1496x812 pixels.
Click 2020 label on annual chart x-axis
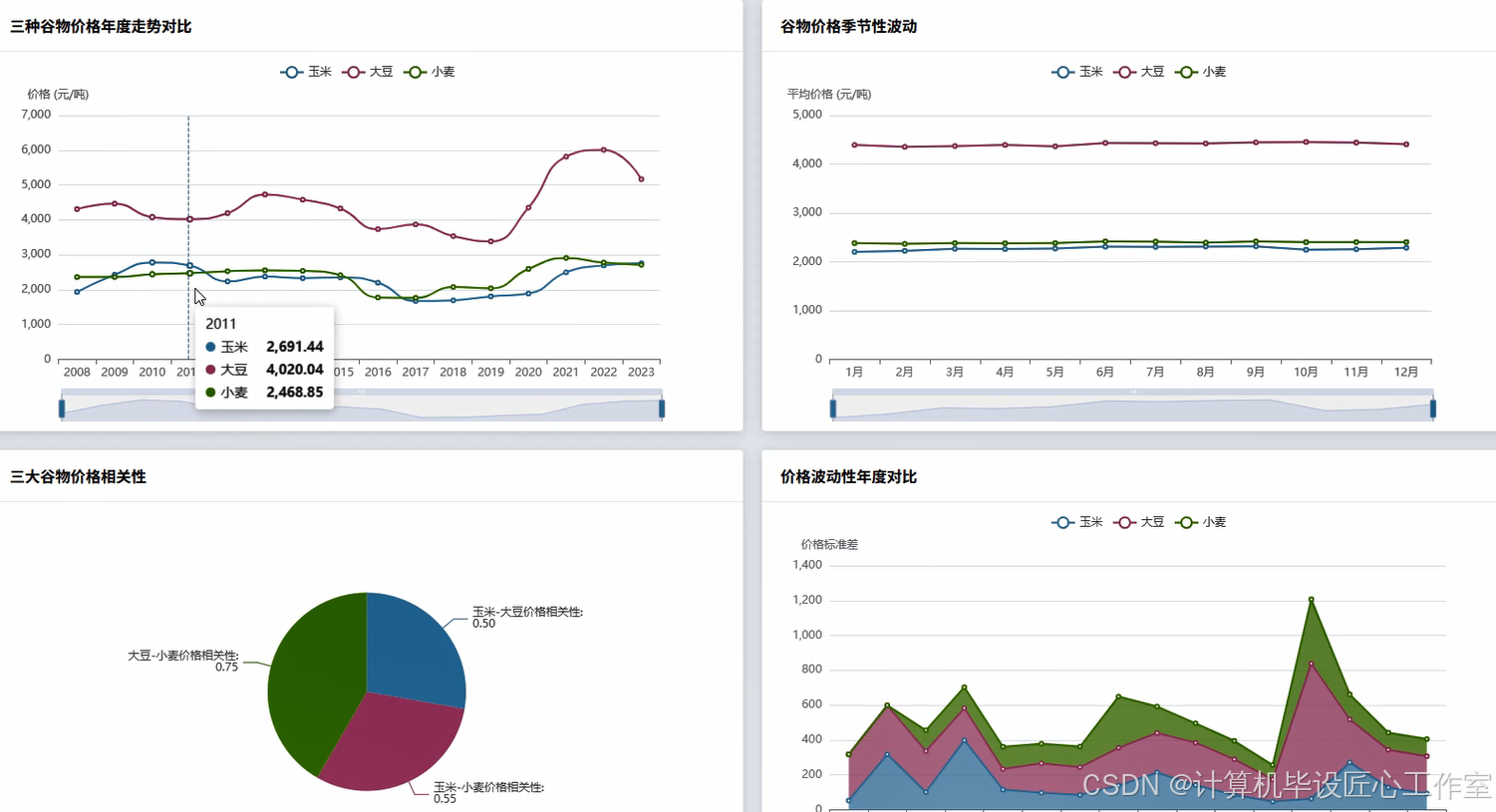click(x=528, y=372)
